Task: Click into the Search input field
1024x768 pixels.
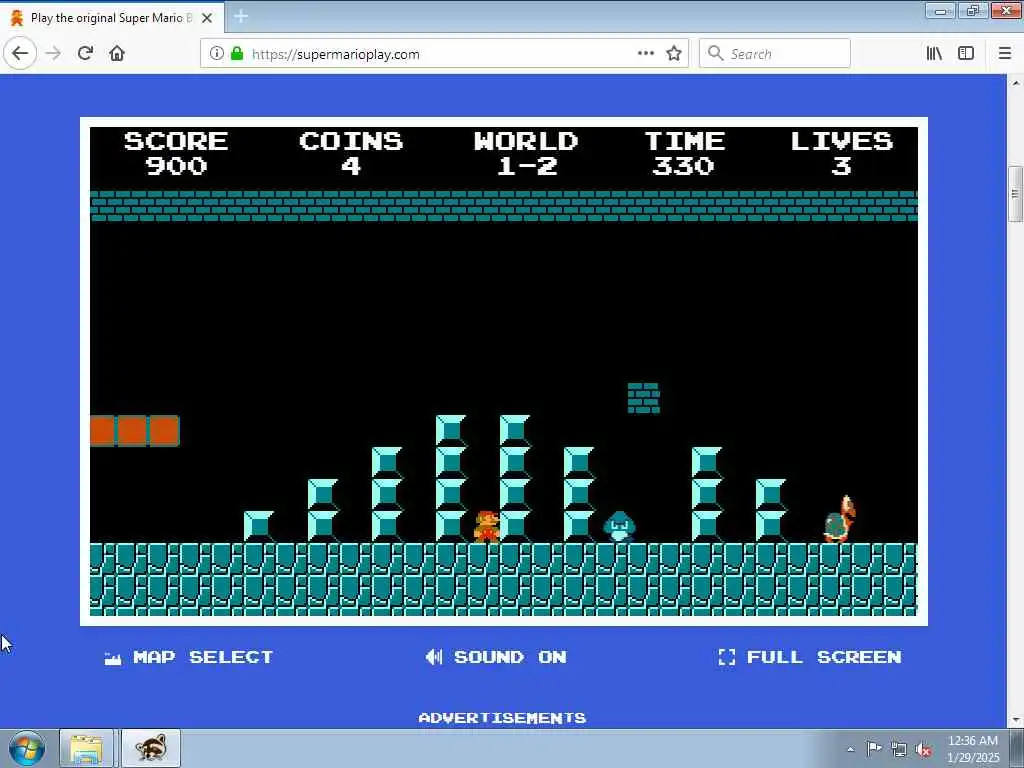Action: 775,54
